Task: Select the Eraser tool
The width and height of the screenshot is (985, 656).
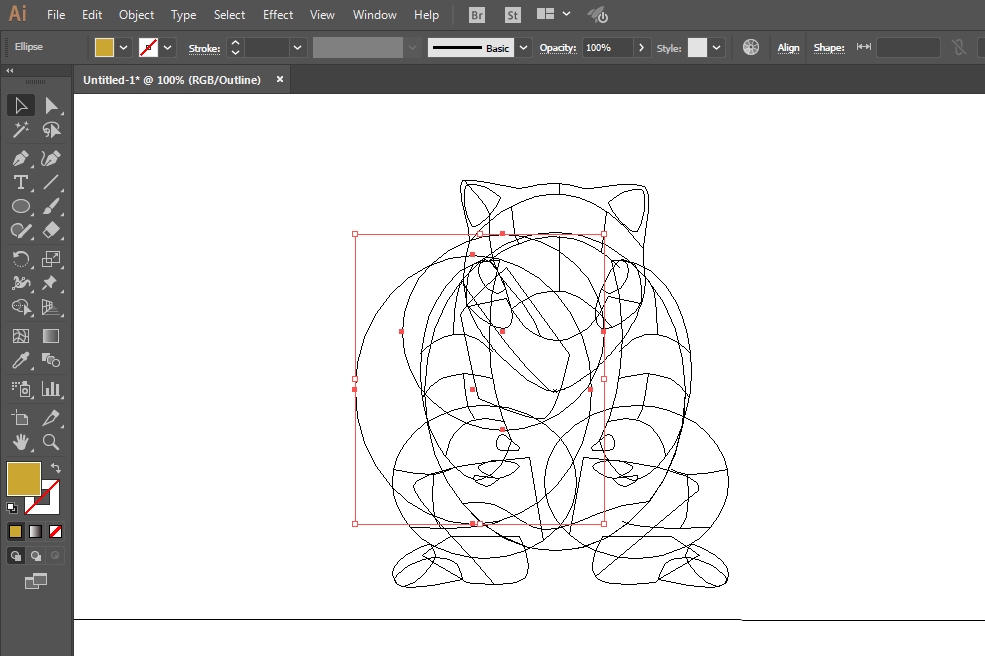Action: [51, 231]
